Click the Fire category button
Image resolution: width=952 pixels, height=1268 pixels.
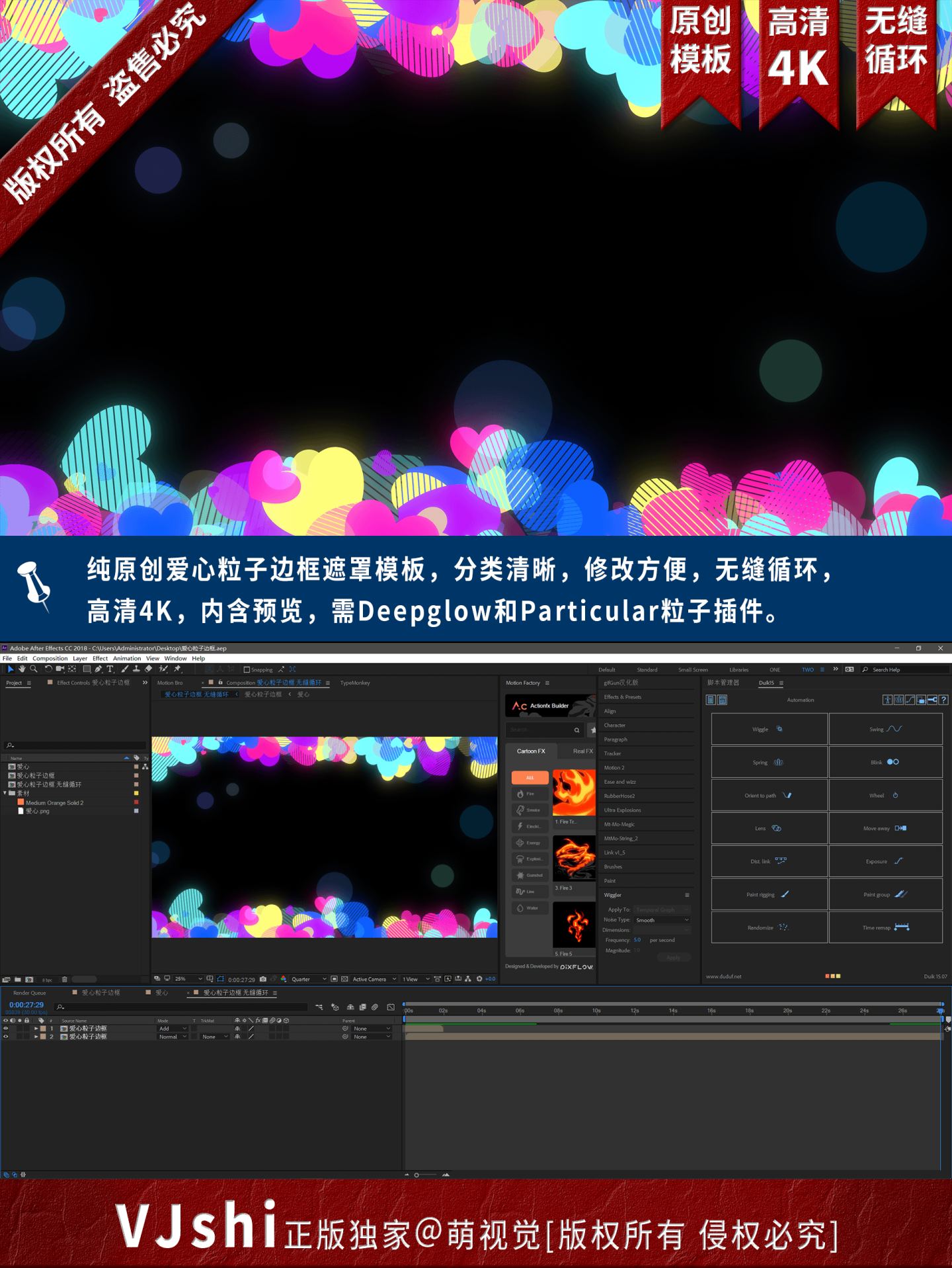tap(530, 794)
